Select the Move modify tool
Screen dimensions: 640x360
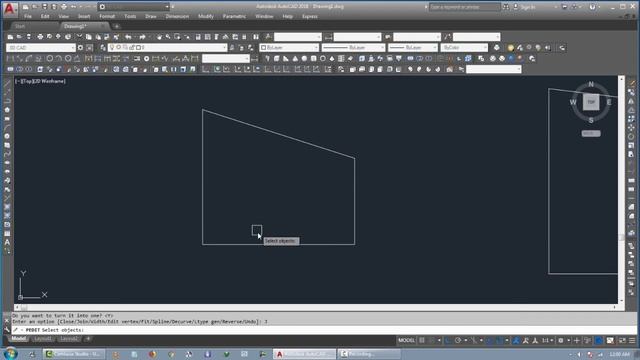(631, 128)
